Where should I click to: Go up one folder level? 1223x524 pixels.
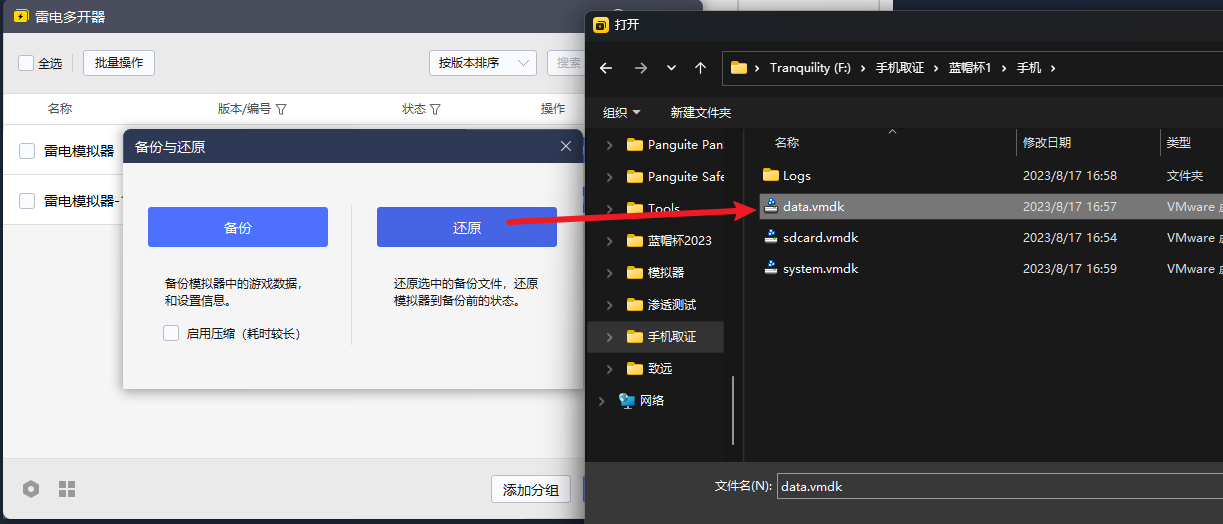pos(700,68)
